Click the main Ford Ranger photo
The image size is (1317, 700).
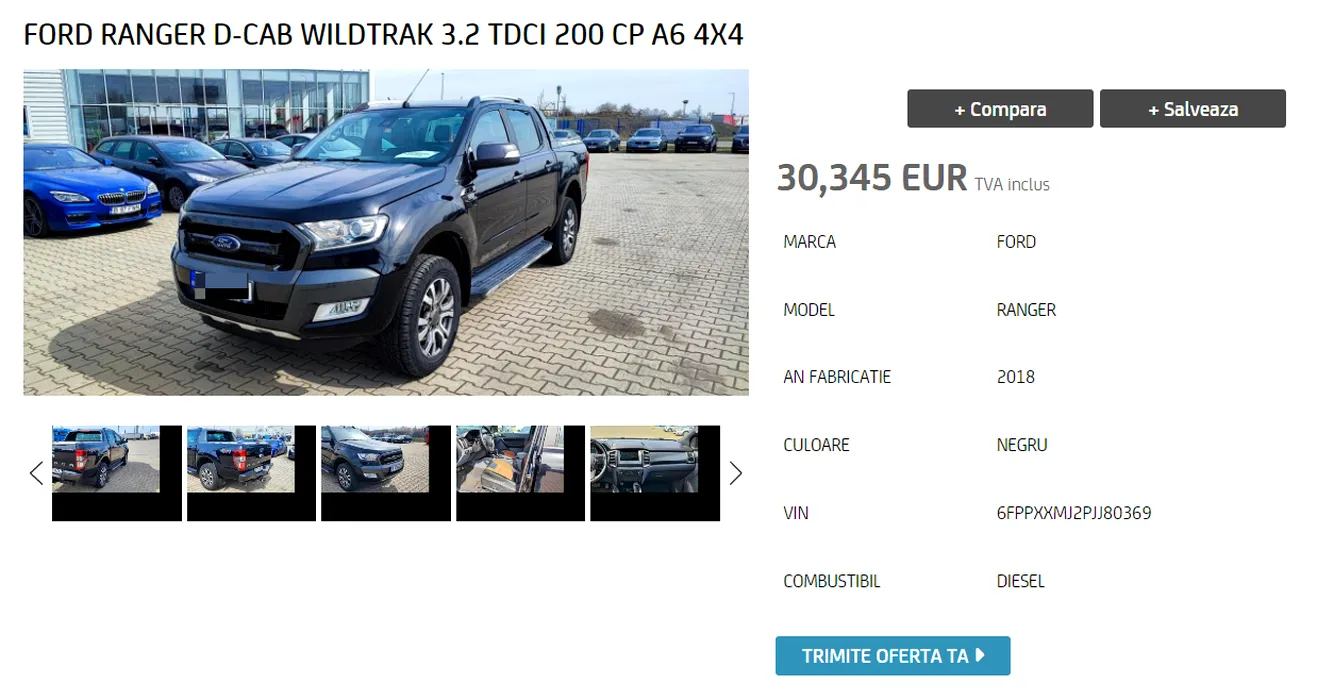(x=386, y=232)
